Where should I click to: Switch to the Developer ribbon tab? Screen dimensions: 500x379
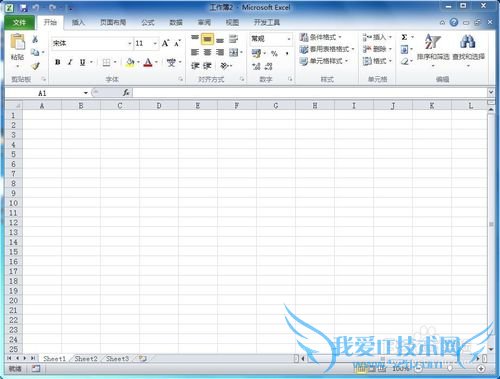(267, 22)
